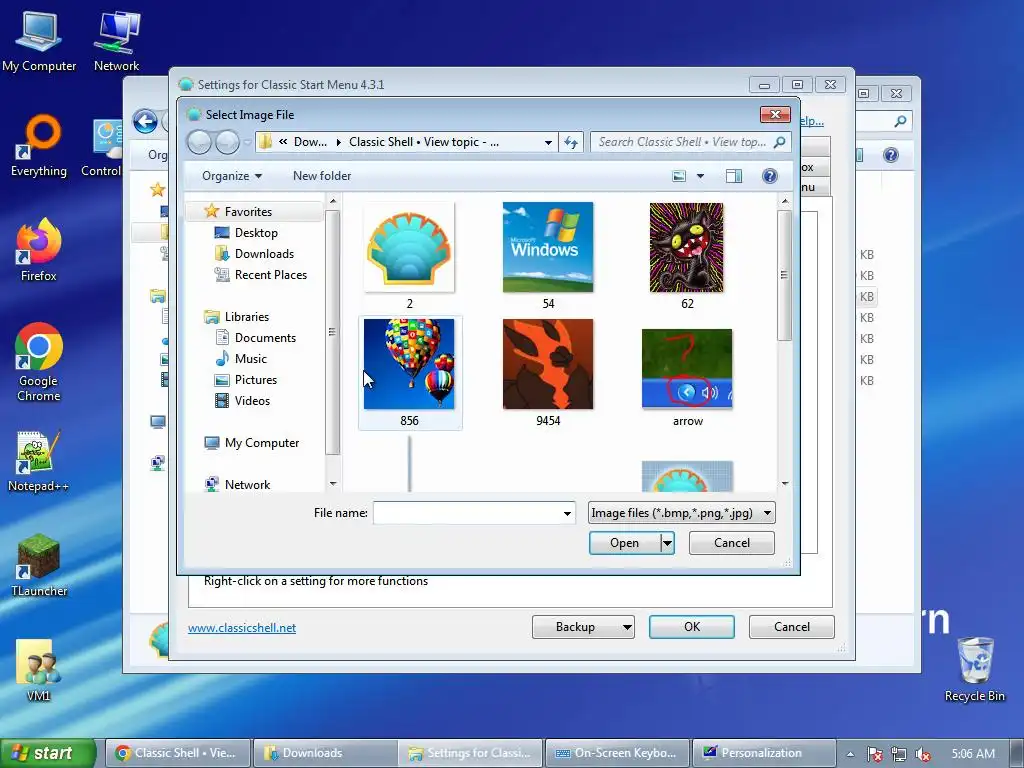Click the volume muted tray icon
1024x768 pixels.
[923, 754]
